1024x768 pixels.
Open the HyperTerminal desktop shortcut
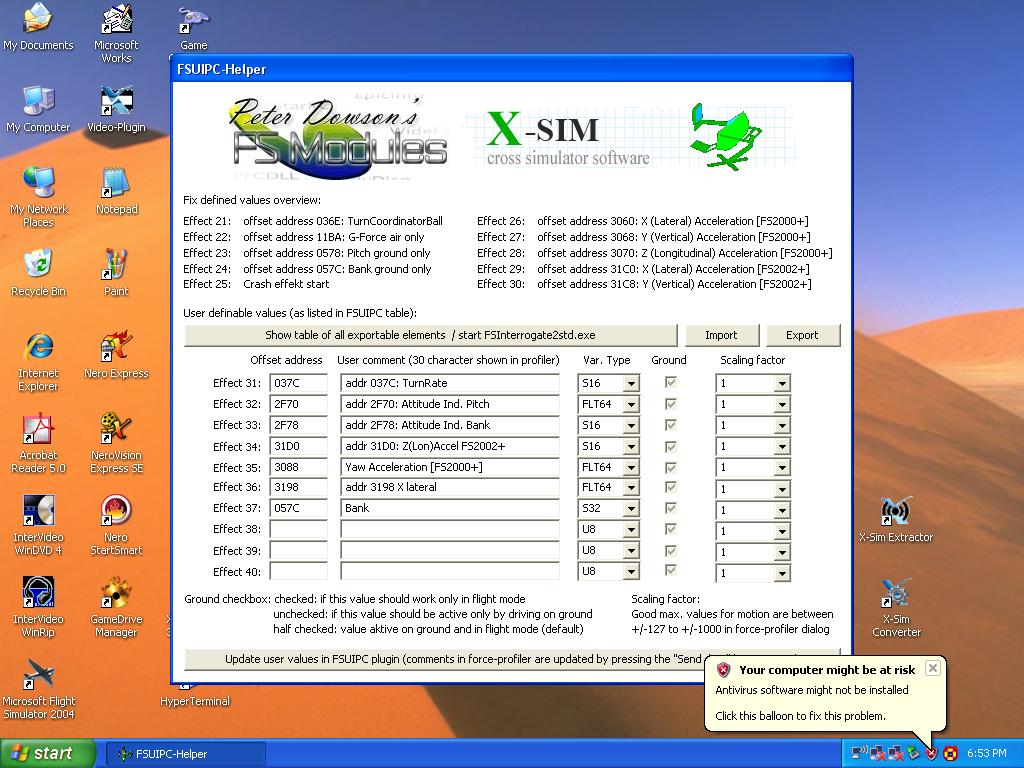pyautogui.click(x=195, y=699)
